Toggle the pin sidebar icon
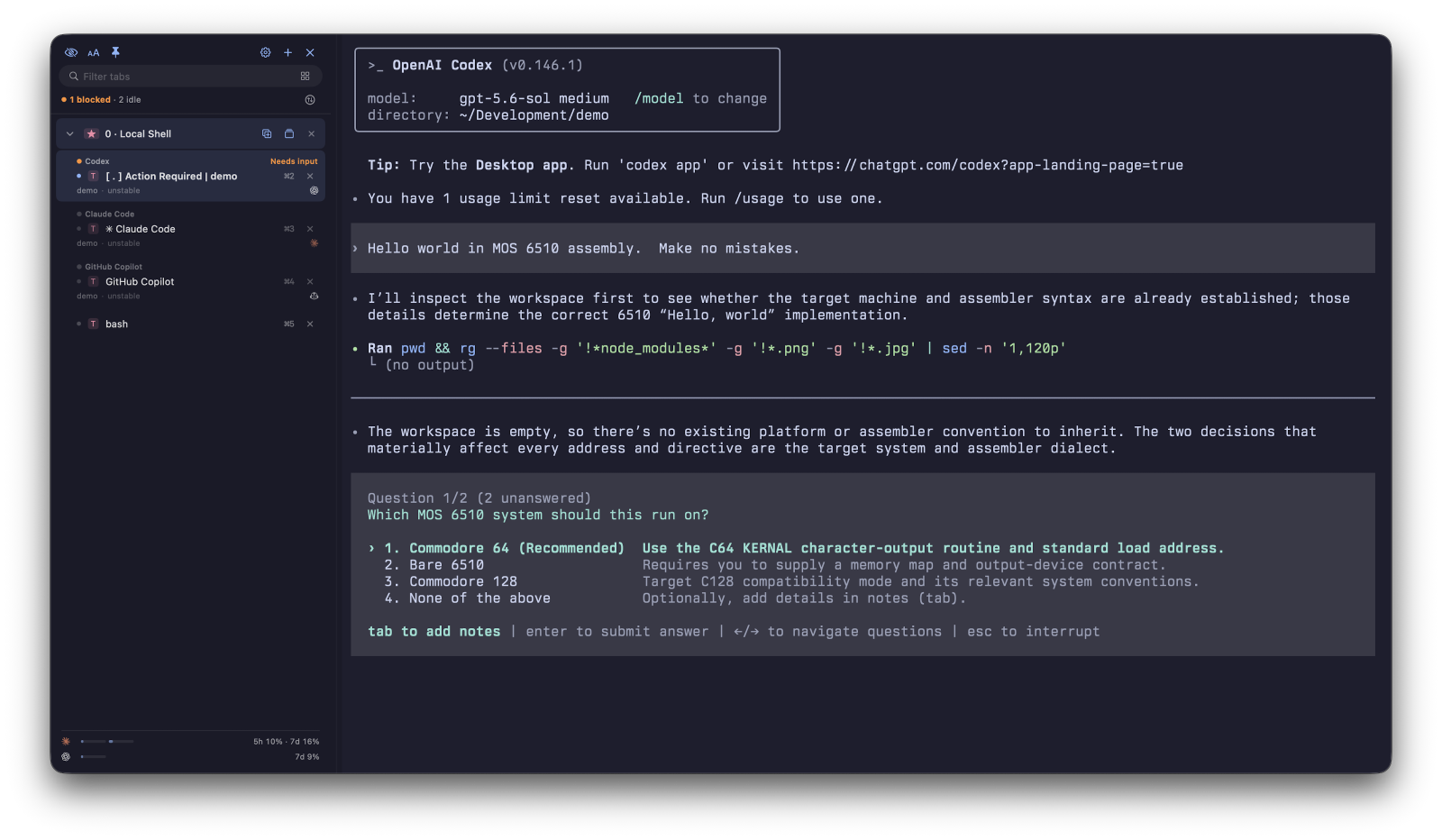Screen dimensions: 1442x840 (x=115, y=52)
